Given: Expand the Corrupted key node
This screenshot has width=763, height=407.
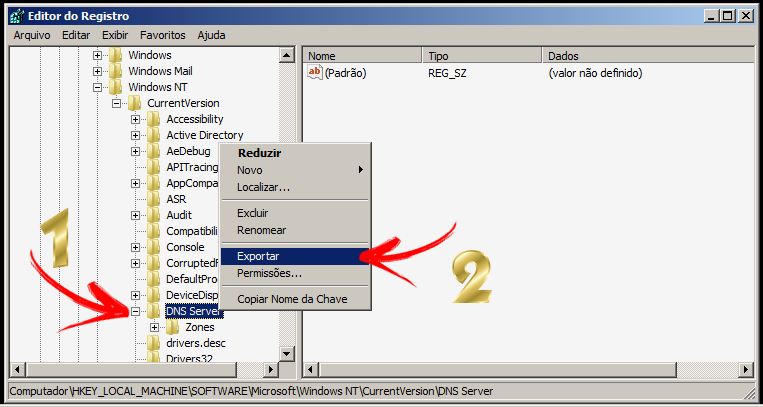Looking at the screenshot, I should pos(135,263).
